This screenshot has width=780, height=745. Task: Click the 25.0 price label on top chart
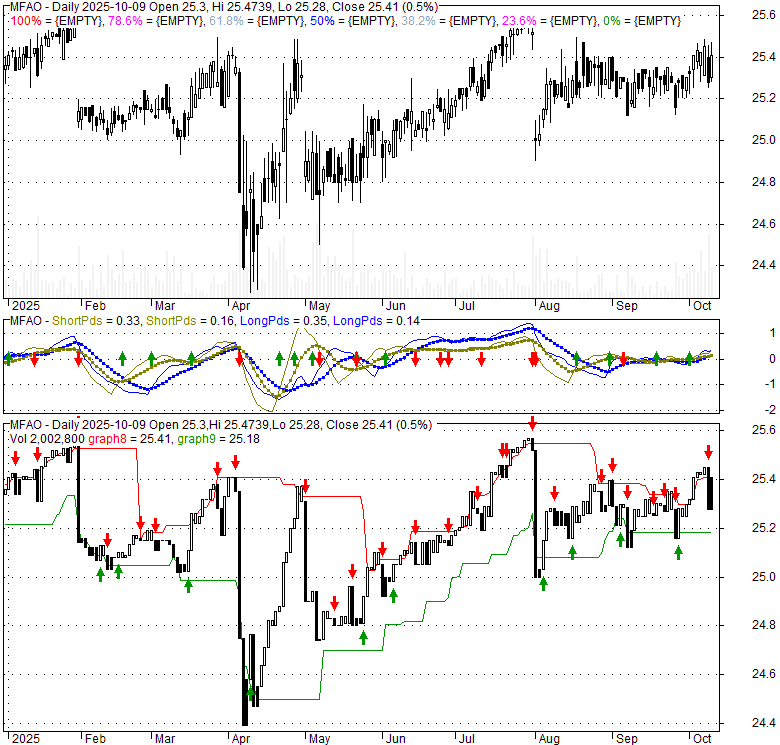pos(763,140)
